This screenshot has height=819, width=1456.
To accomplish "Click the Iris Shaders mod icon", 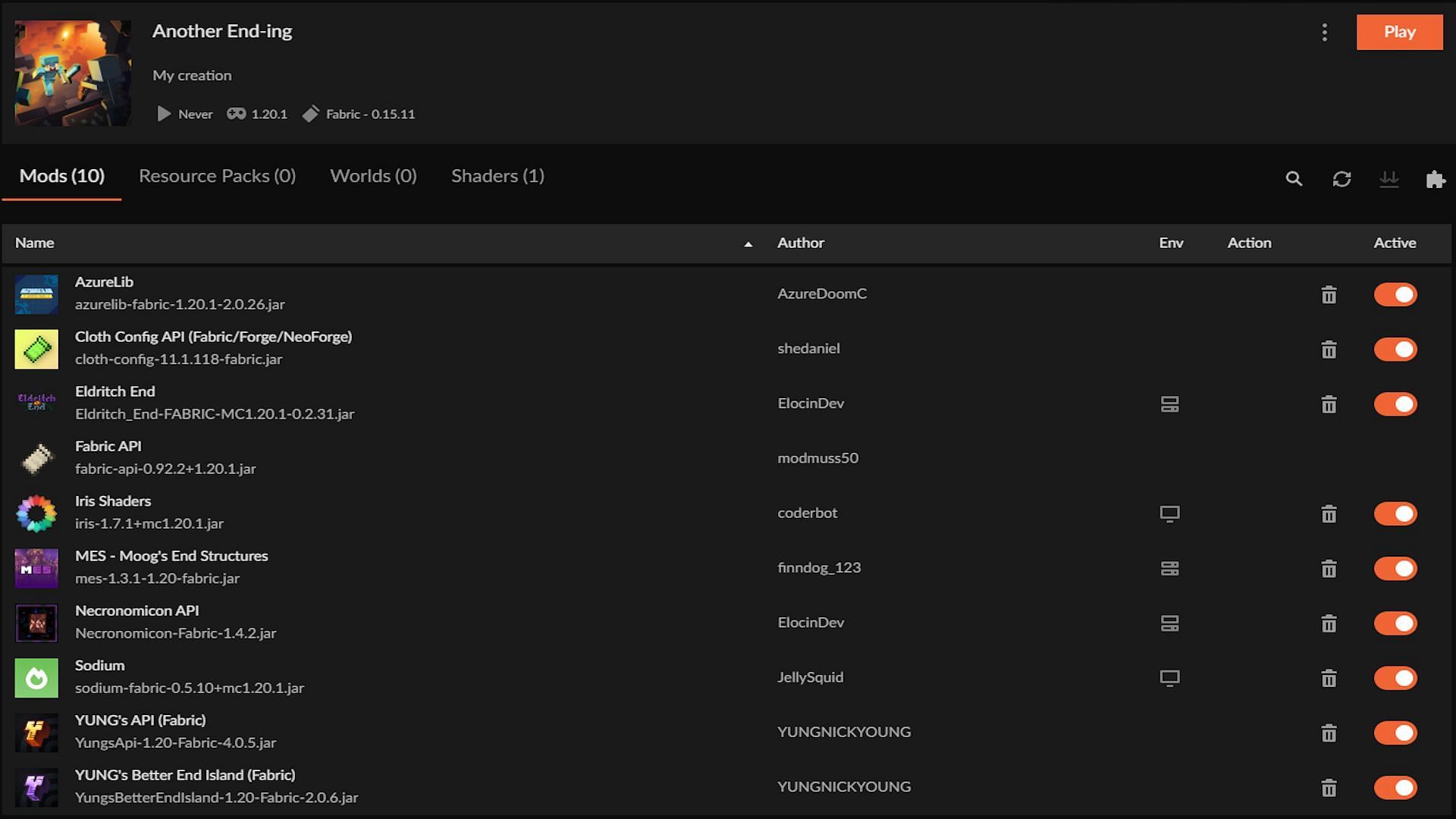I will click(x=36, y=513).
